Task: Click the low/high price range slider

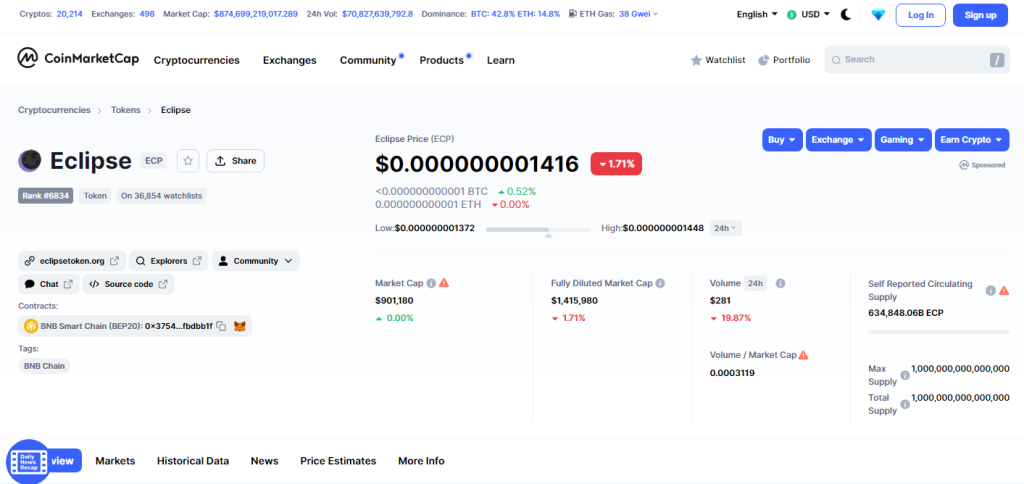Action: [537, 229]
